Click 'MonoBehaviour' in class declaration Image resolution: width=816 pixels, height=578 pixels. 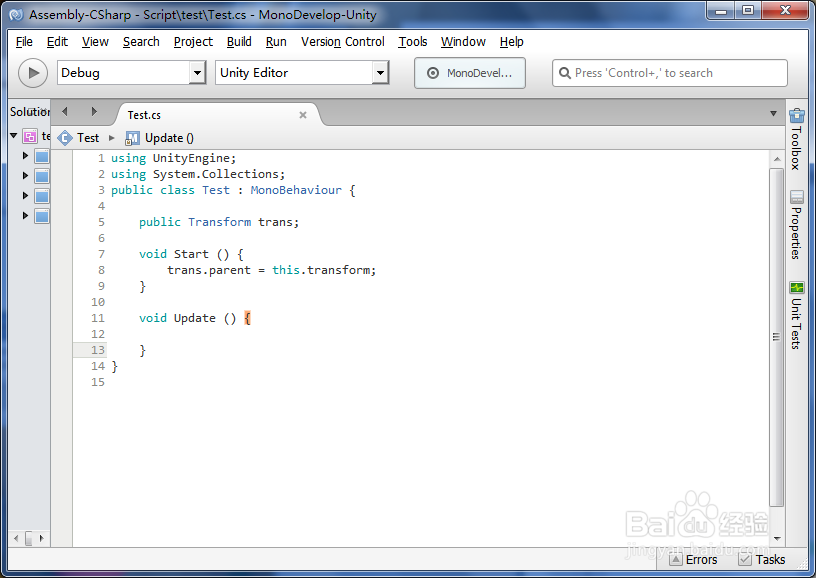pos(296,190)
